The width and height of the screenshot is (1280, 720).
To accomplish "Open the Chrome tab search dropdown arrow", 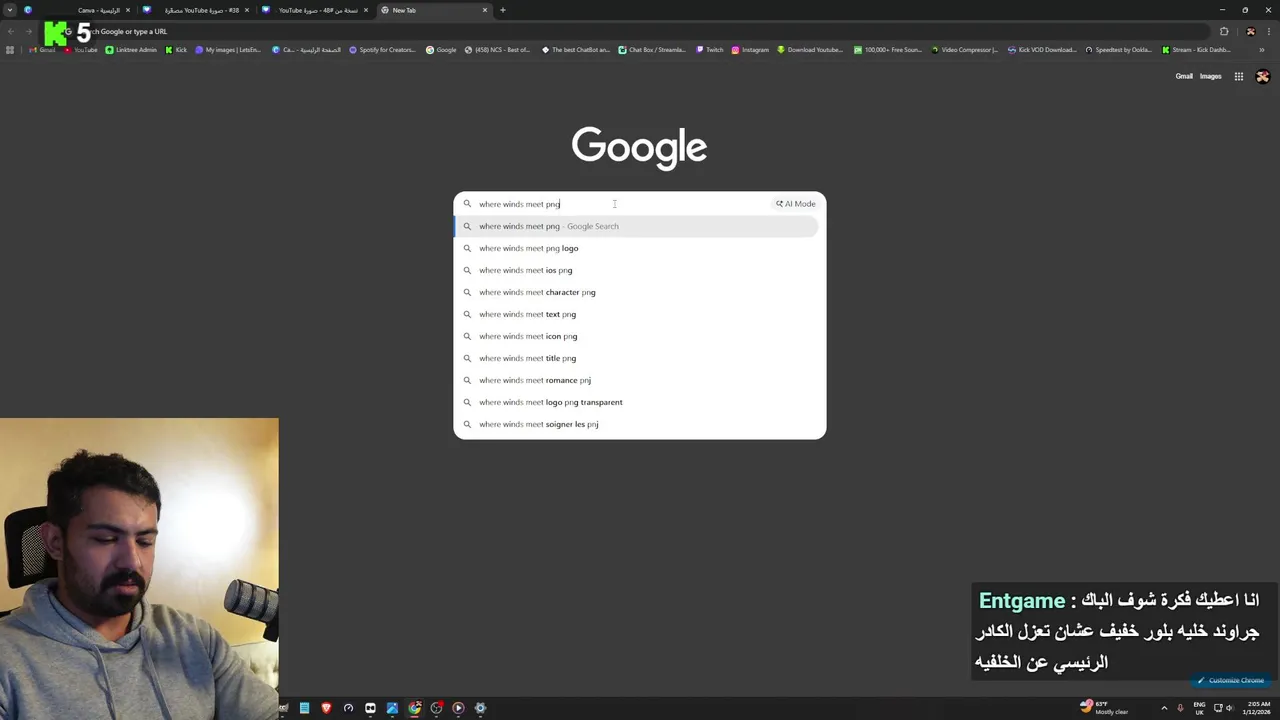I will pos(10,10).
